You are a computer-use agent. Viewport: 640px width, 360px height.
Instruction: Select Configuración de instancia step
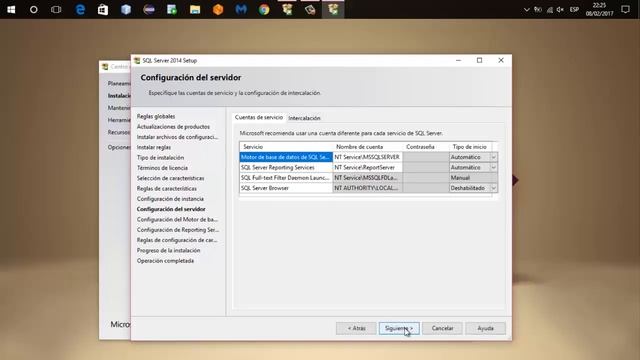[170, 199]
